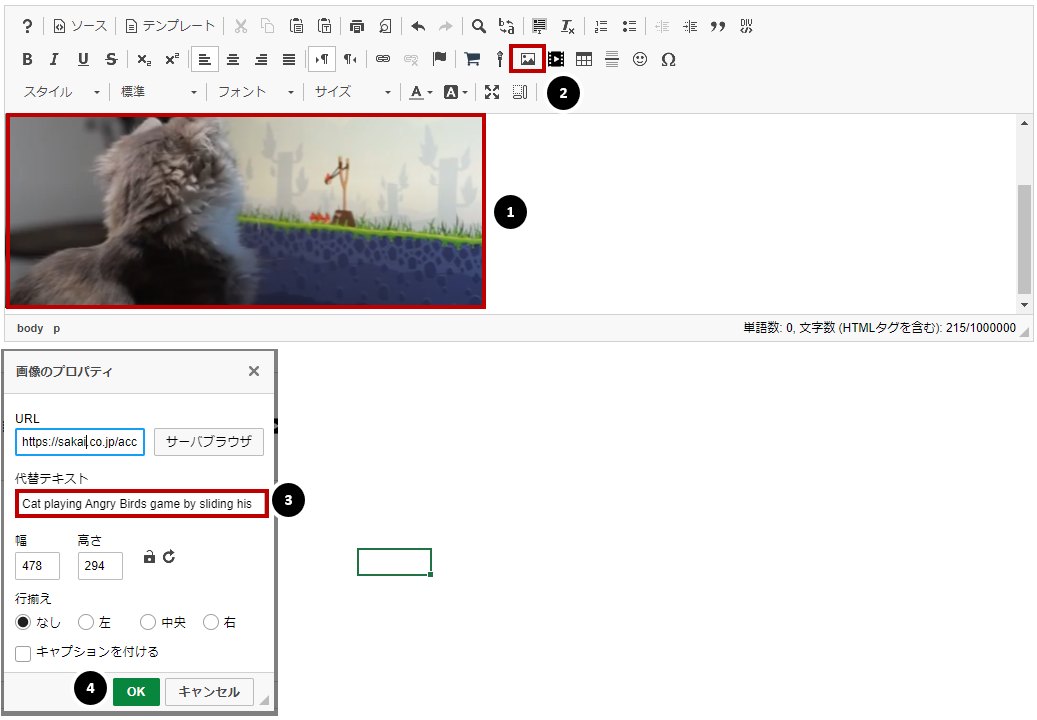1037x720 pixels.
Task: Click the insert image icon
Action: [x=528, y=60]
